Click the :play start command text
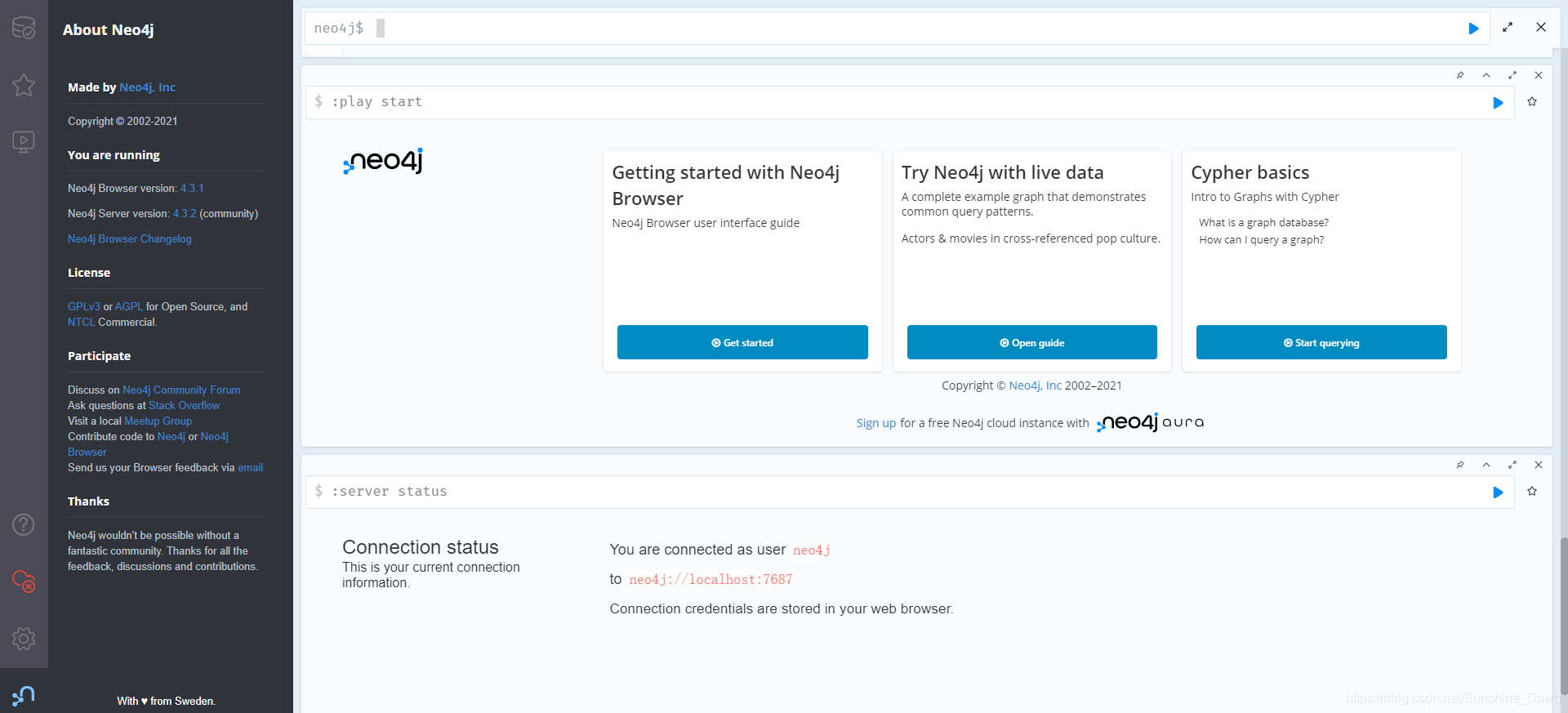This screenshot has height=713, width=1568. pyautogui.click(x=377, y=102)
